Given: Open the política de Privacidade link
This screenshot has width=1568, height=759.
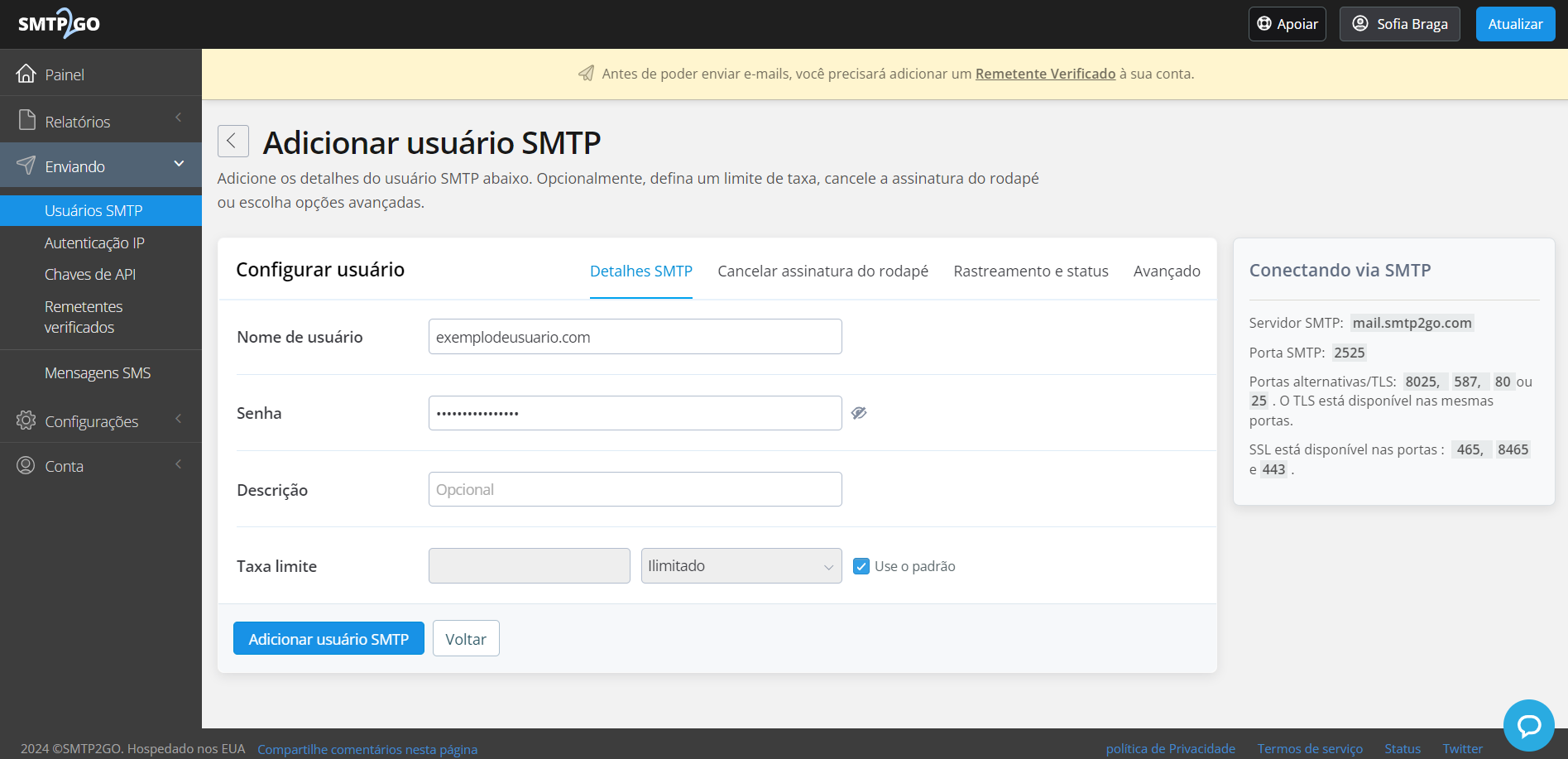Looking at the screenshot, I should coord(1170,748).
